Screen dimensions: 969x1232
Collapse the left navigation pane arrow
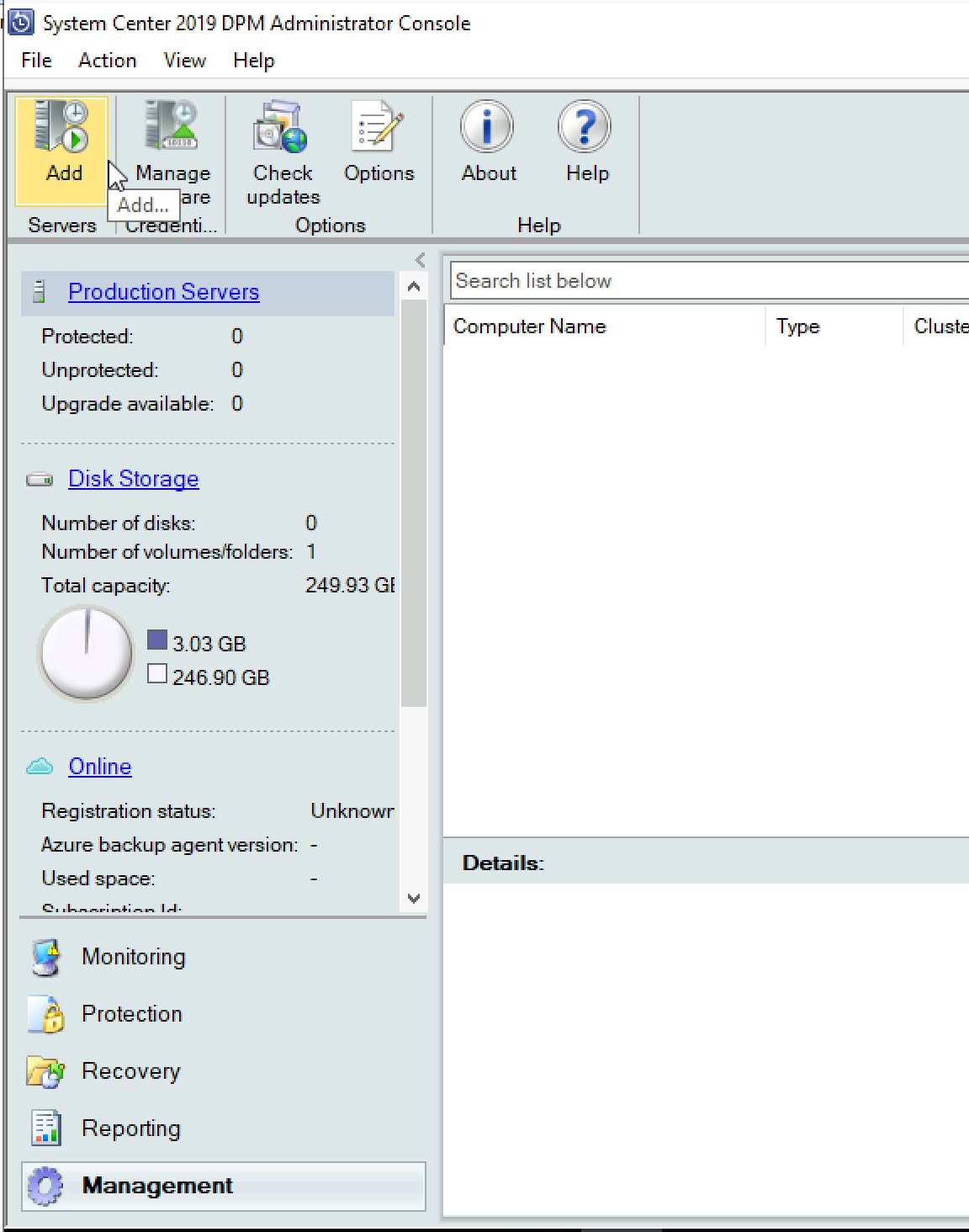click(420, 259)
